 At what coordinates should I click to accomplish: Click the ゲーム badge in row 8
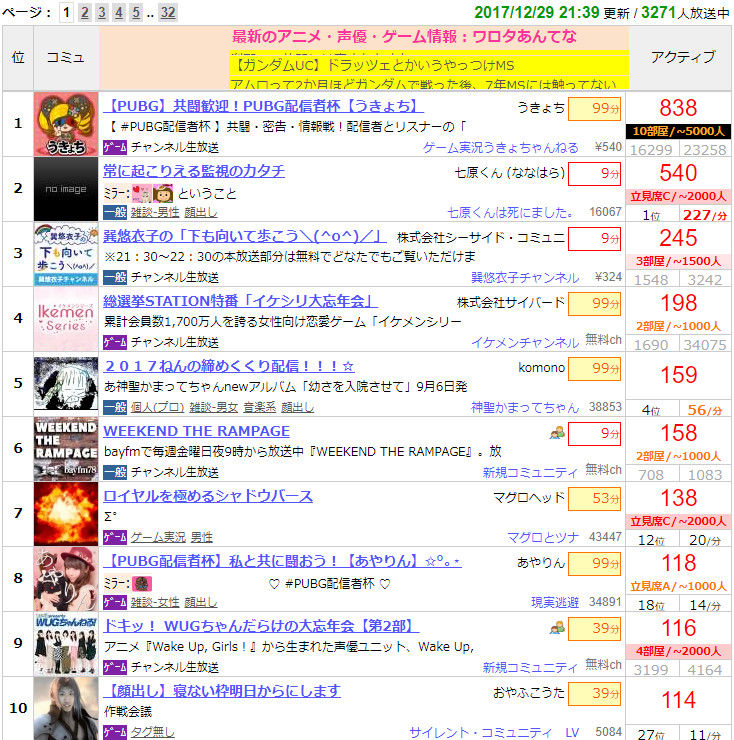point(115,602)
